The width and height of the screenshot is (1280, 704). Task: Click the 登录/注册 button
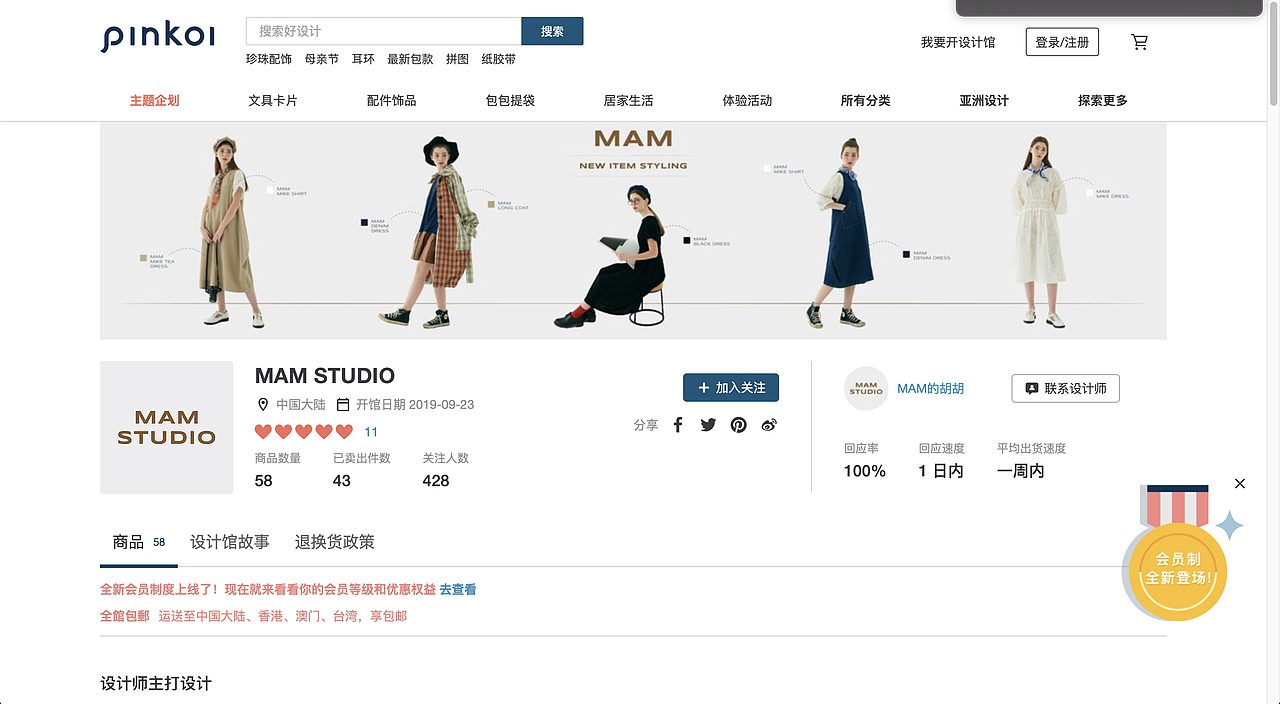coord(1062,41)
